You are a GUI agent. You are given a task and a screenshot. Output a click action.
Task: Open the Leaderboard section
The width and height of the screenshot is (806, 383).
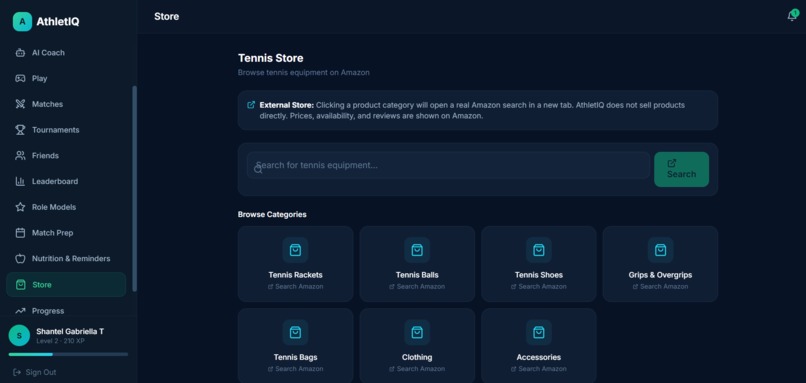[x=66, y=181]
